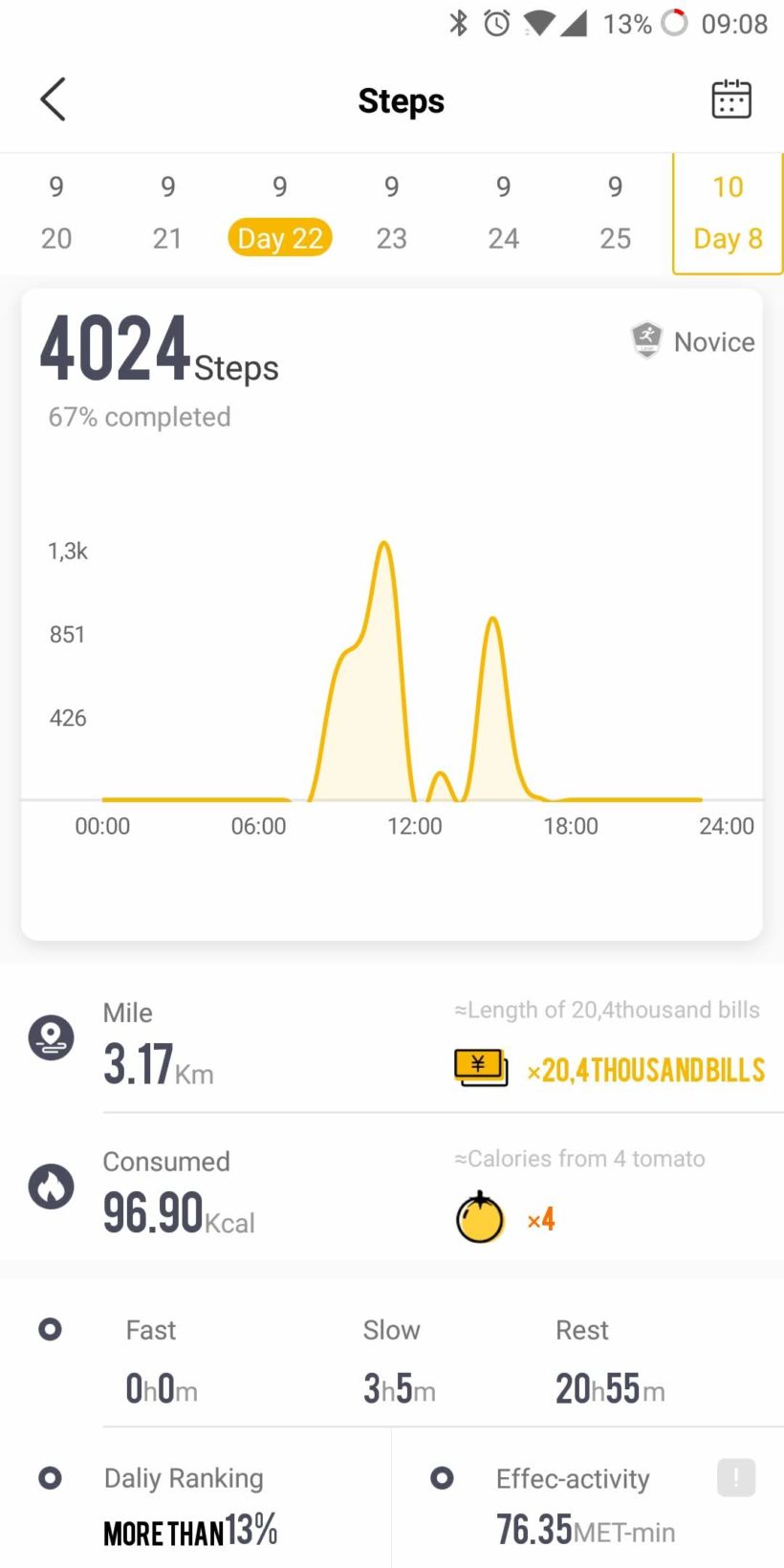Tap the Slow 3h5m activity duration

tap(399, 1388)
